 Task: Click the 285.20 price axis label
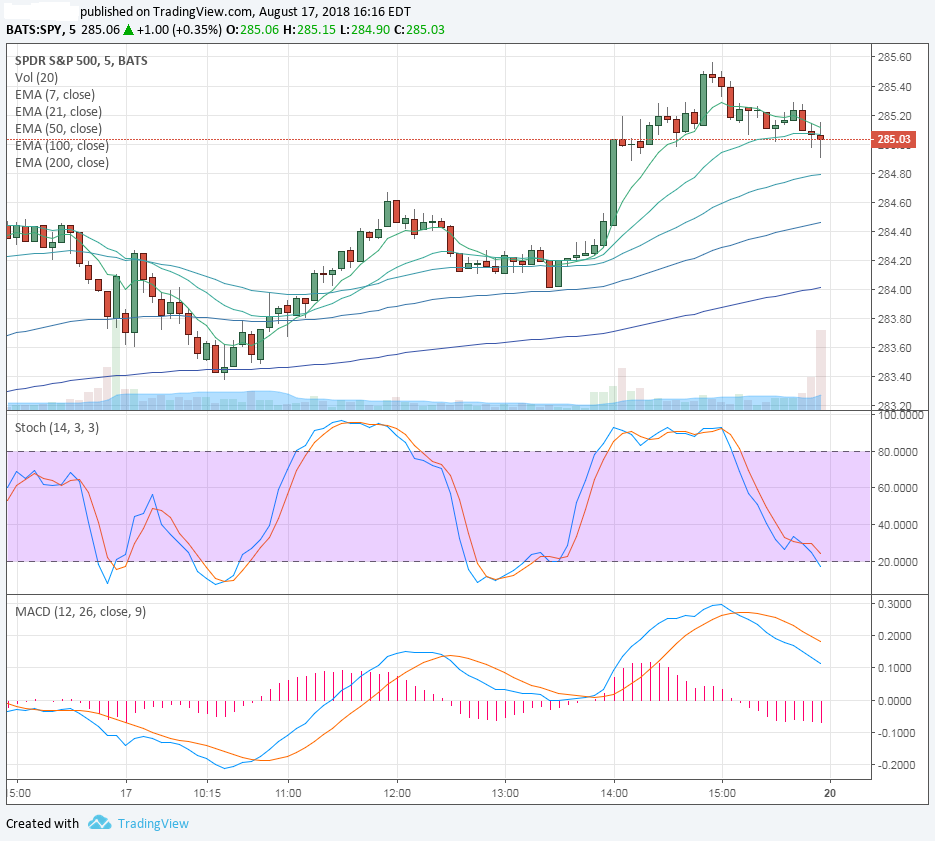tap(894, 116)
